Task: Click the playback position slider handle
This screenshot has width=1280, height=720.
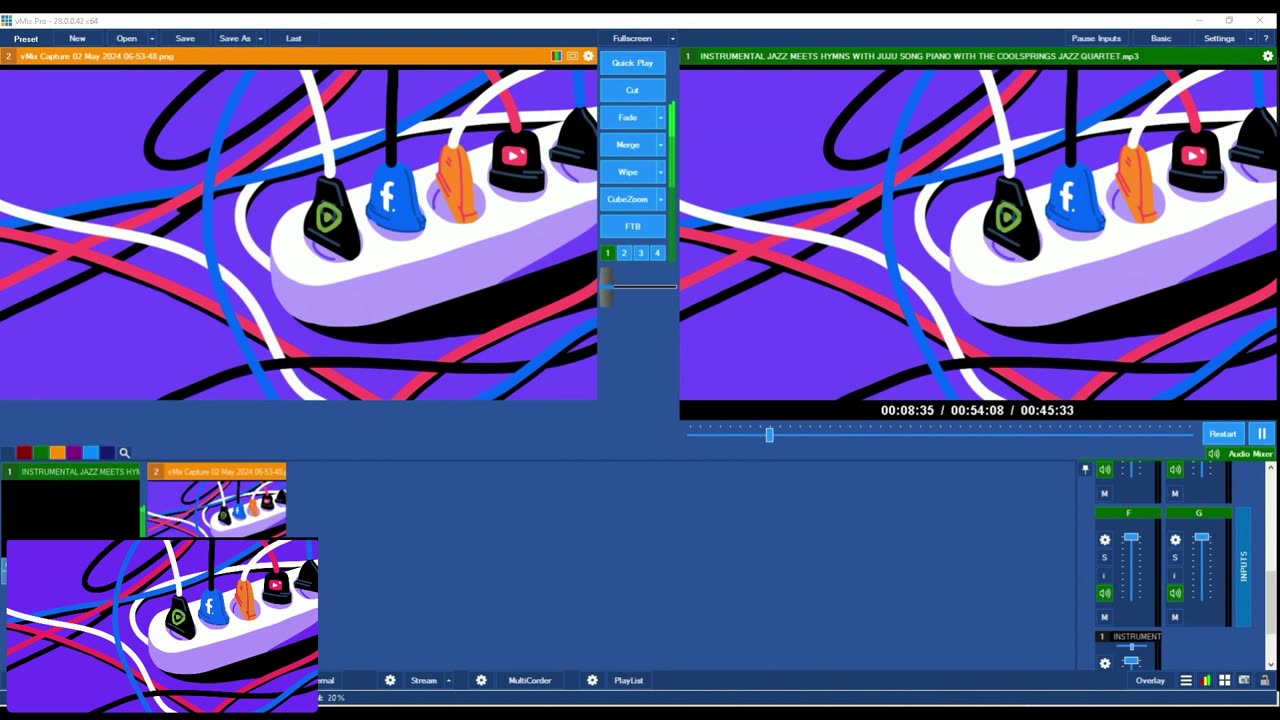Action: point(769,435)
